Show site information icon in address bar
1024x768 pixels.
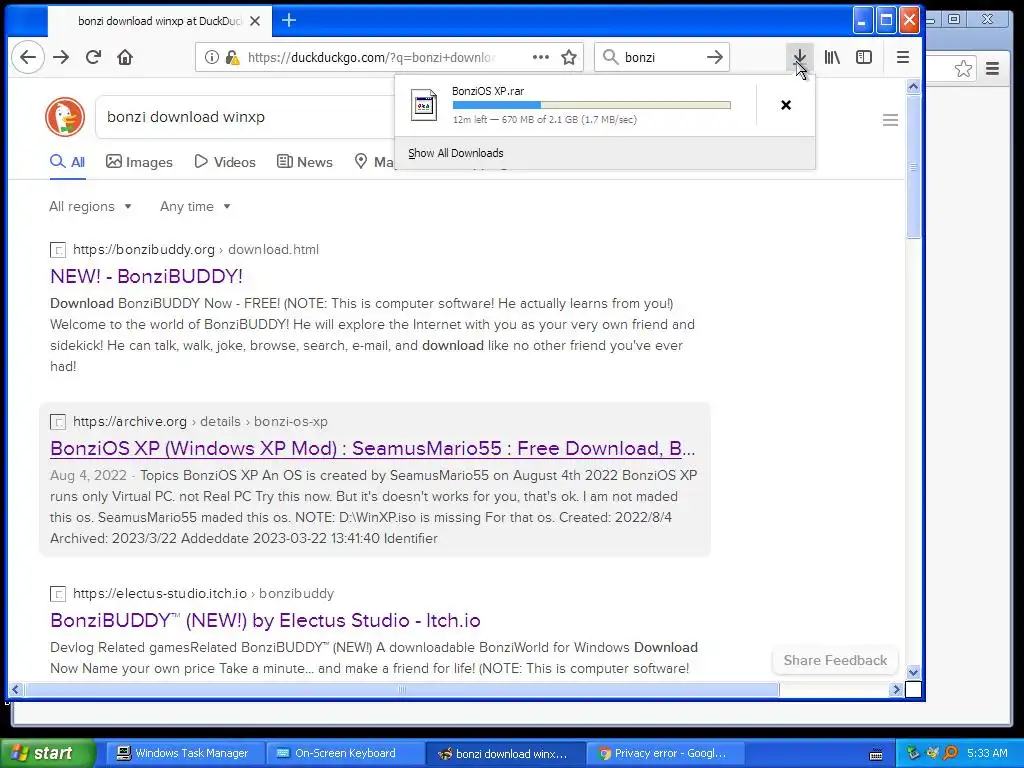tap(212, 57)
